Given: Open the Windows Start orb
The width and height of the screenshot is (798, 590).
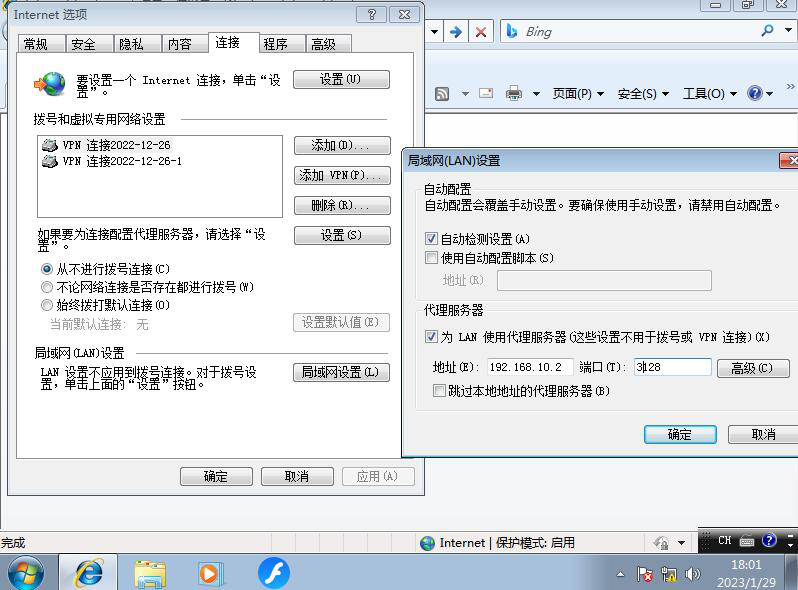Looking at the screenshot, I should pyautogui.click(x=25, y=573).
